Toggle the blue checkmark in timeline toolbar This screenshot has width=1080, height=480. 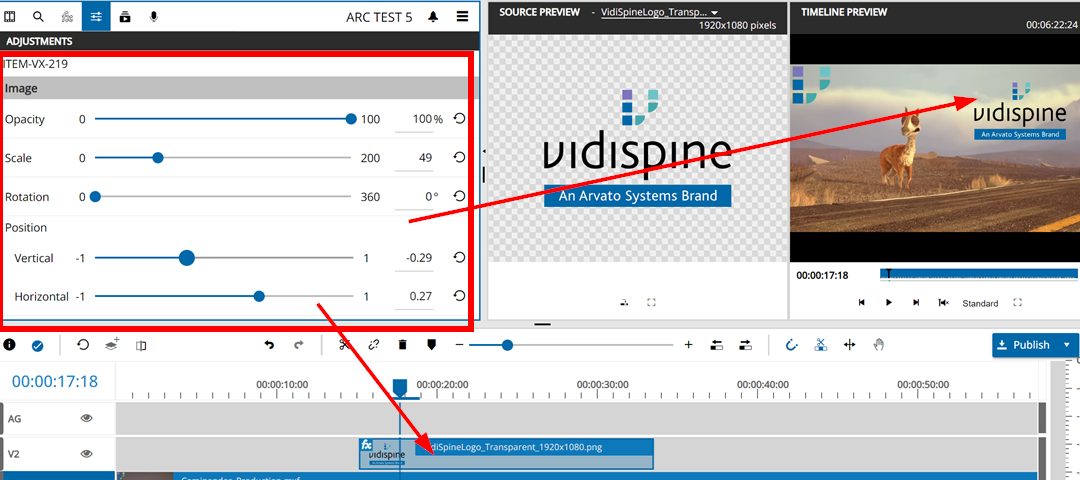click(37, 346)
